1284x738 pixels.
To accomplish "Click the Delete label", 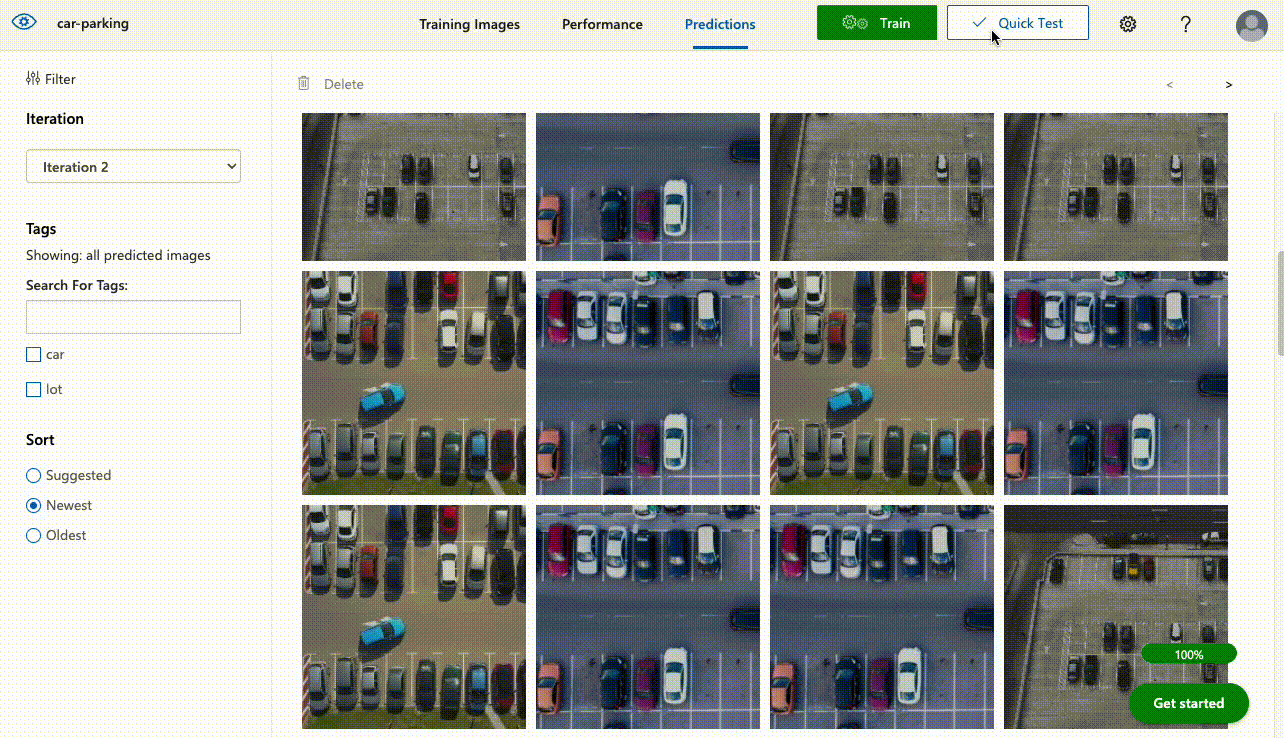I will coord(344,84).
